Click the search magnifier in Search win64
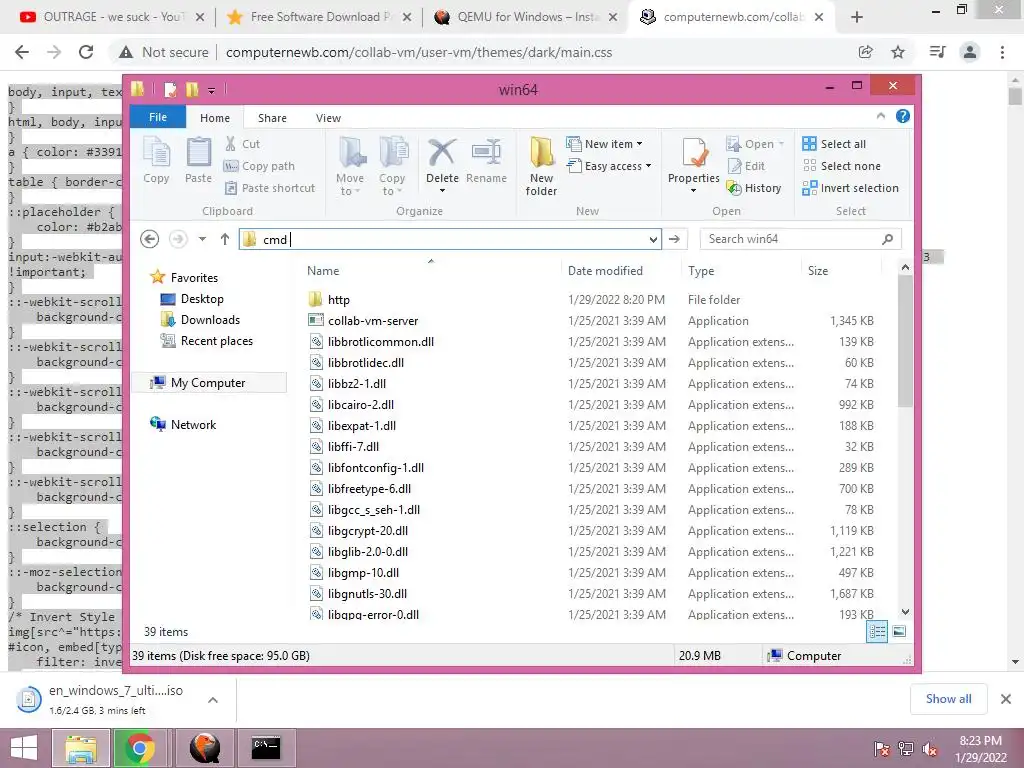 coord(888,239)
